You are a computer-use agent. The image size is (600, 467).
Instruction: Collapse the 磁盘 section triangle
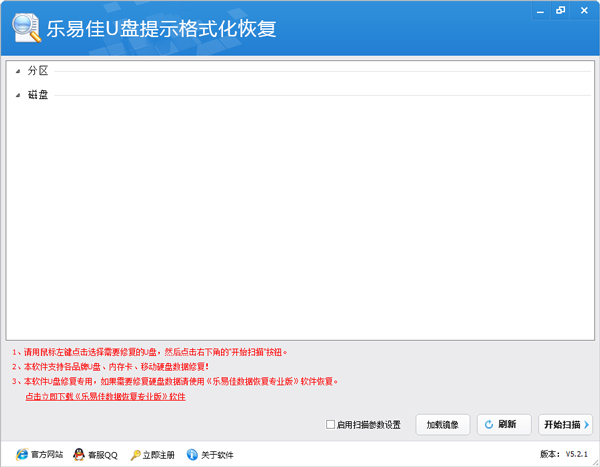(18, 96)
